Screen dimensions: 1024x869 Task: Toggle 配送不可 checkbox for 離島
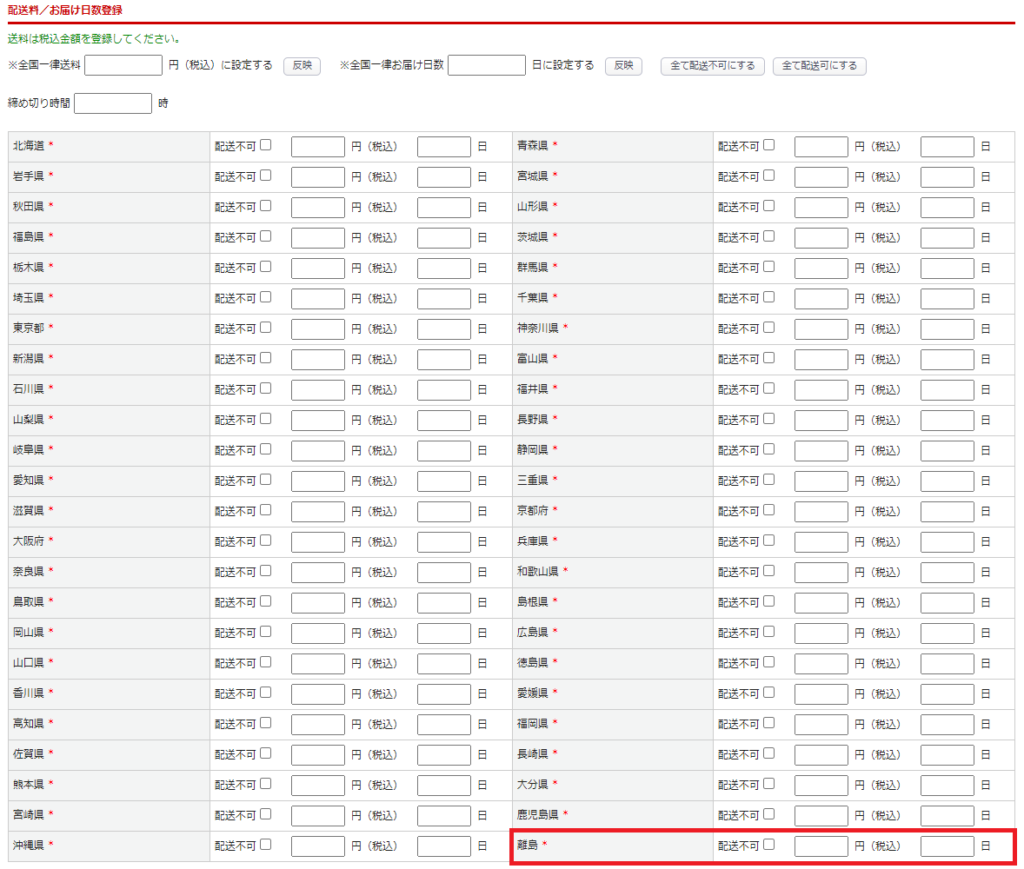click(x=769, y=844)
